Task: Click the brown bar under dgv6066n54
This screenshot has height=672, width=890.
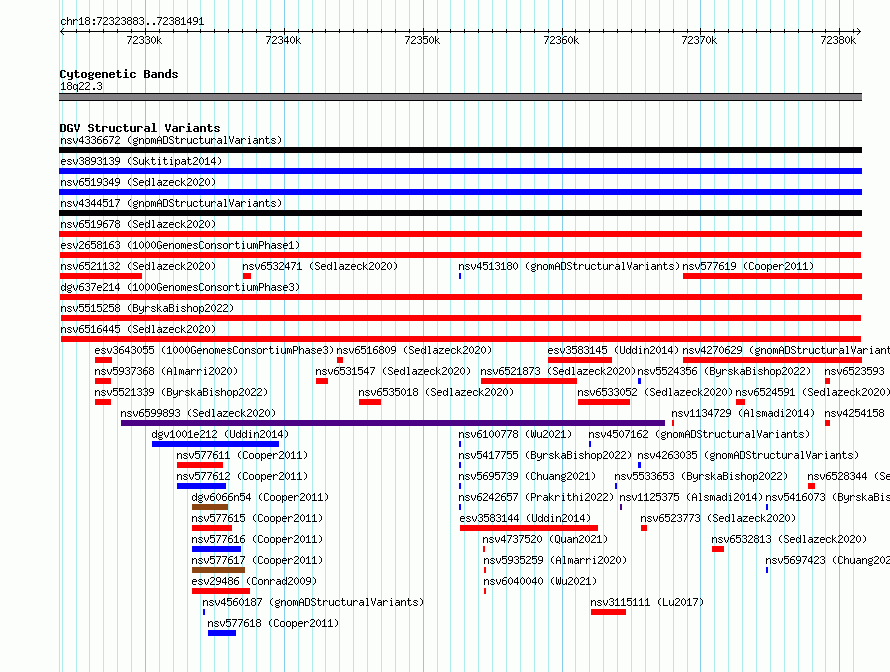Action: [x=210, y=507]
